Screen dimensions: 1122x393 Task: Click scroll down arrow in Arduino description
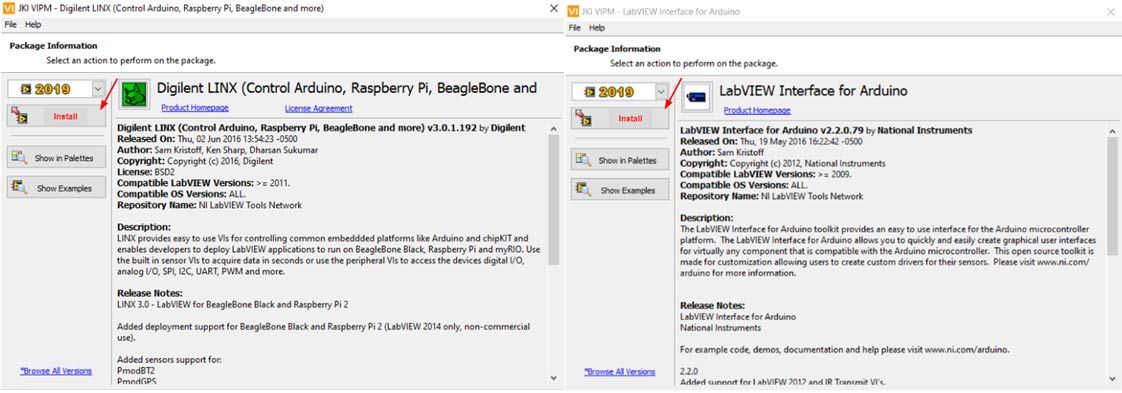pos(1111,378)
